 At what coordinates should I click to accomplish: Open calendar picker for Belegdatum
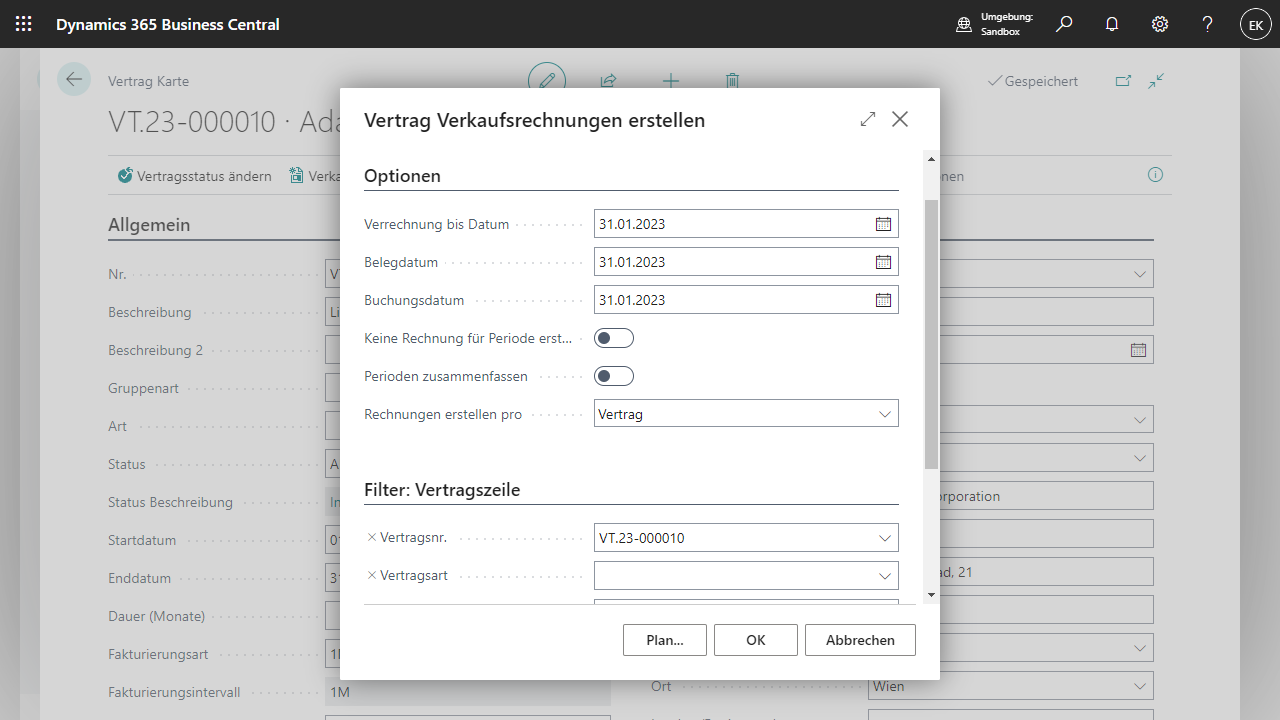pyautogui.click(x=883, y=262)
